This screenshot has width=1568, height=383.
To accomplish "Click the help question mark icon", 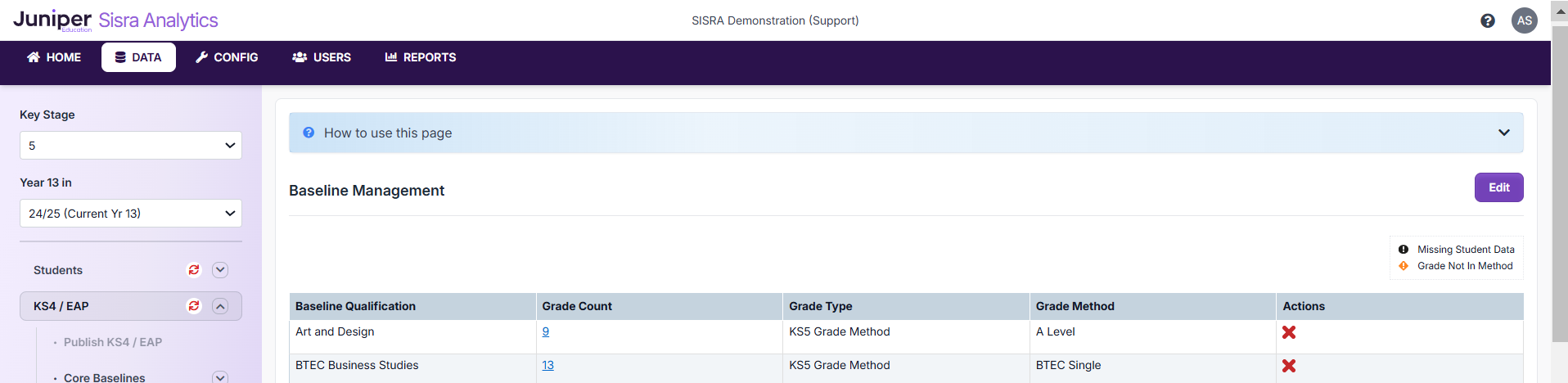I will tap(1488, 21).
